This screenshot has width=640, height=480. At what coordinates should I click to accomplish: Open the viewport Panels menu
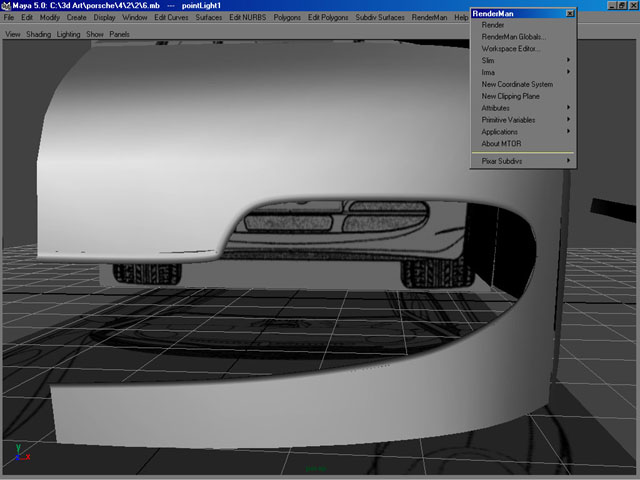[120, 34]
